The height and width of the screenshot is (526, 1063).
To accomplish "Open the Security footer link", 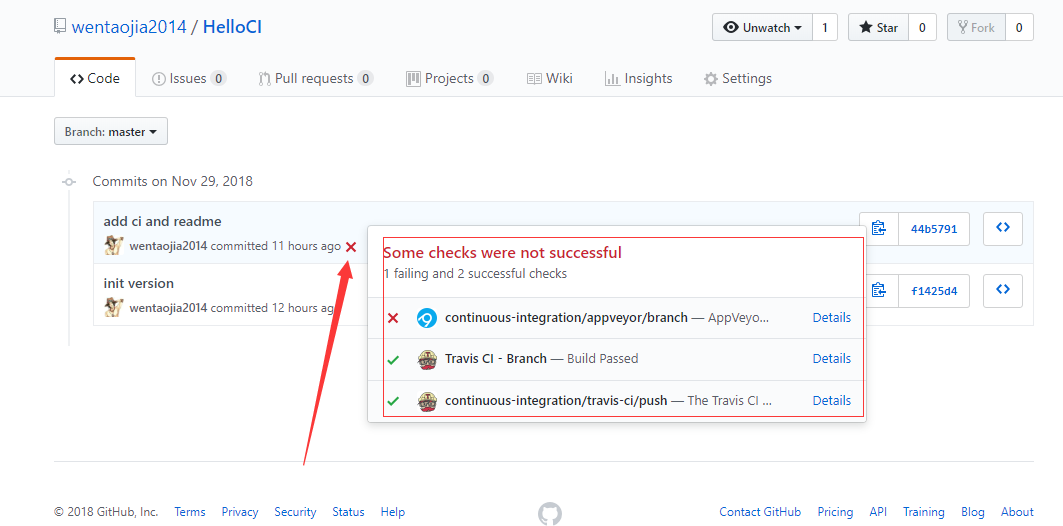I will tap(296, 512).
